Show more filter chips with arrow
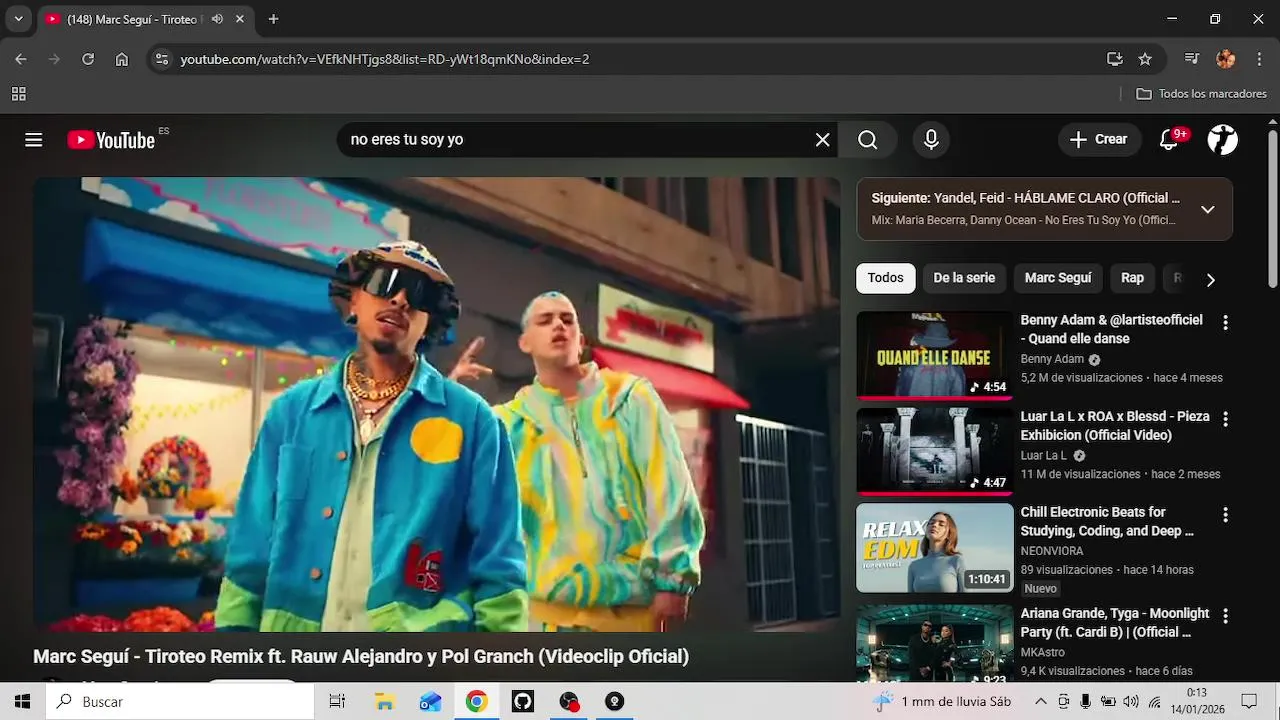The width and height of the screenshot is (1280, 720). tap(1210, 280)
